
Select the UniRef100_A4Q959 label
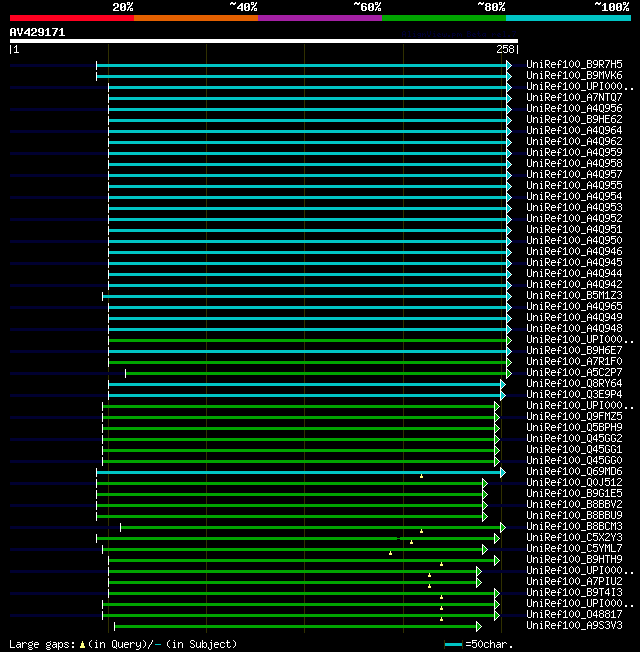[574, 153]
